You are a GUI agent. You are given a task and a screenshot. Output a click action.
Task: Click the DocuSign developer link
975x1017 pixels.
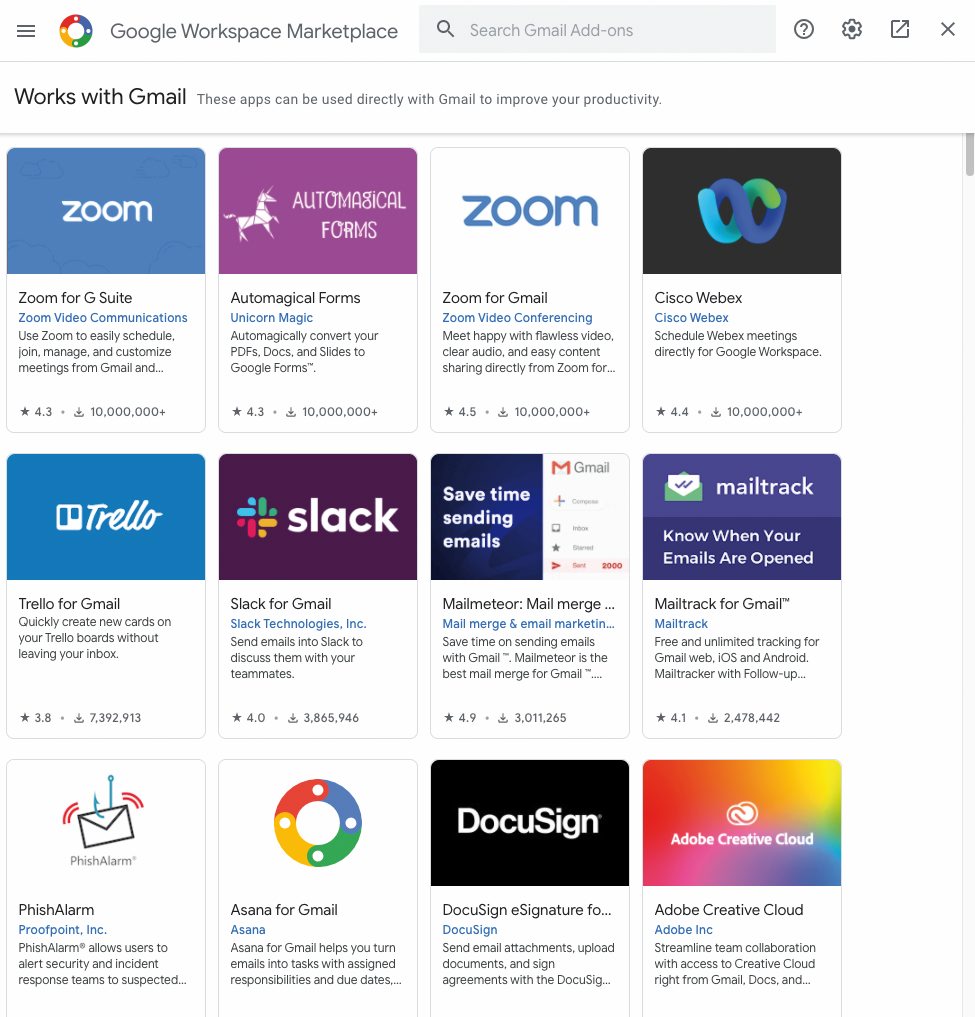point(469,930)
